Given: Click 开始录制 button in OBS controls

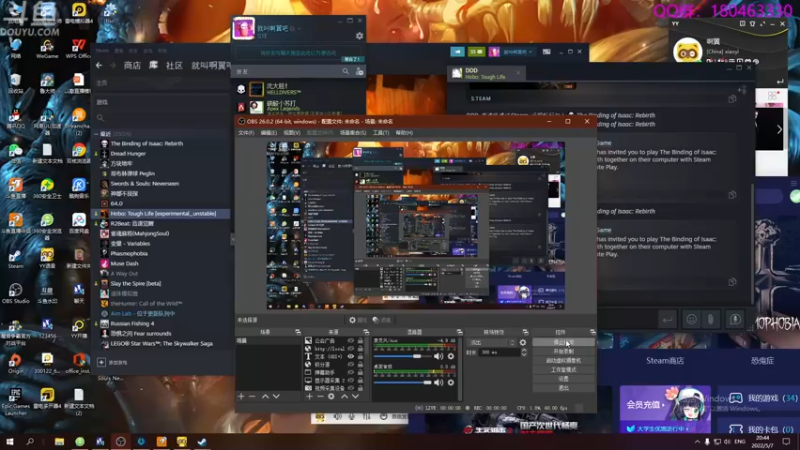Looking at the screenshot, I should (x=563, y=352).
